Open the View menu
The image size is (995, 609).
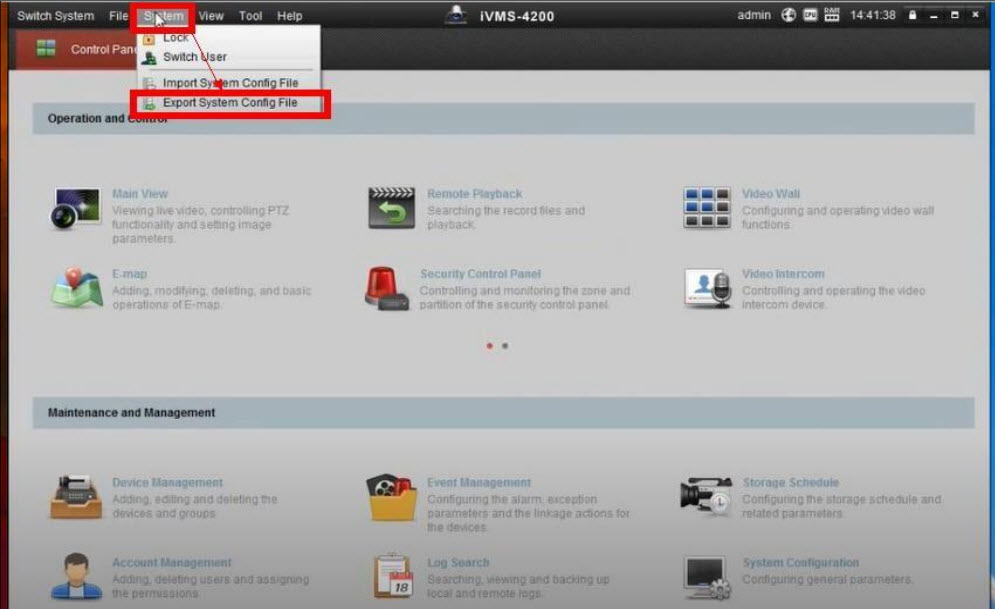click(211, 16)
